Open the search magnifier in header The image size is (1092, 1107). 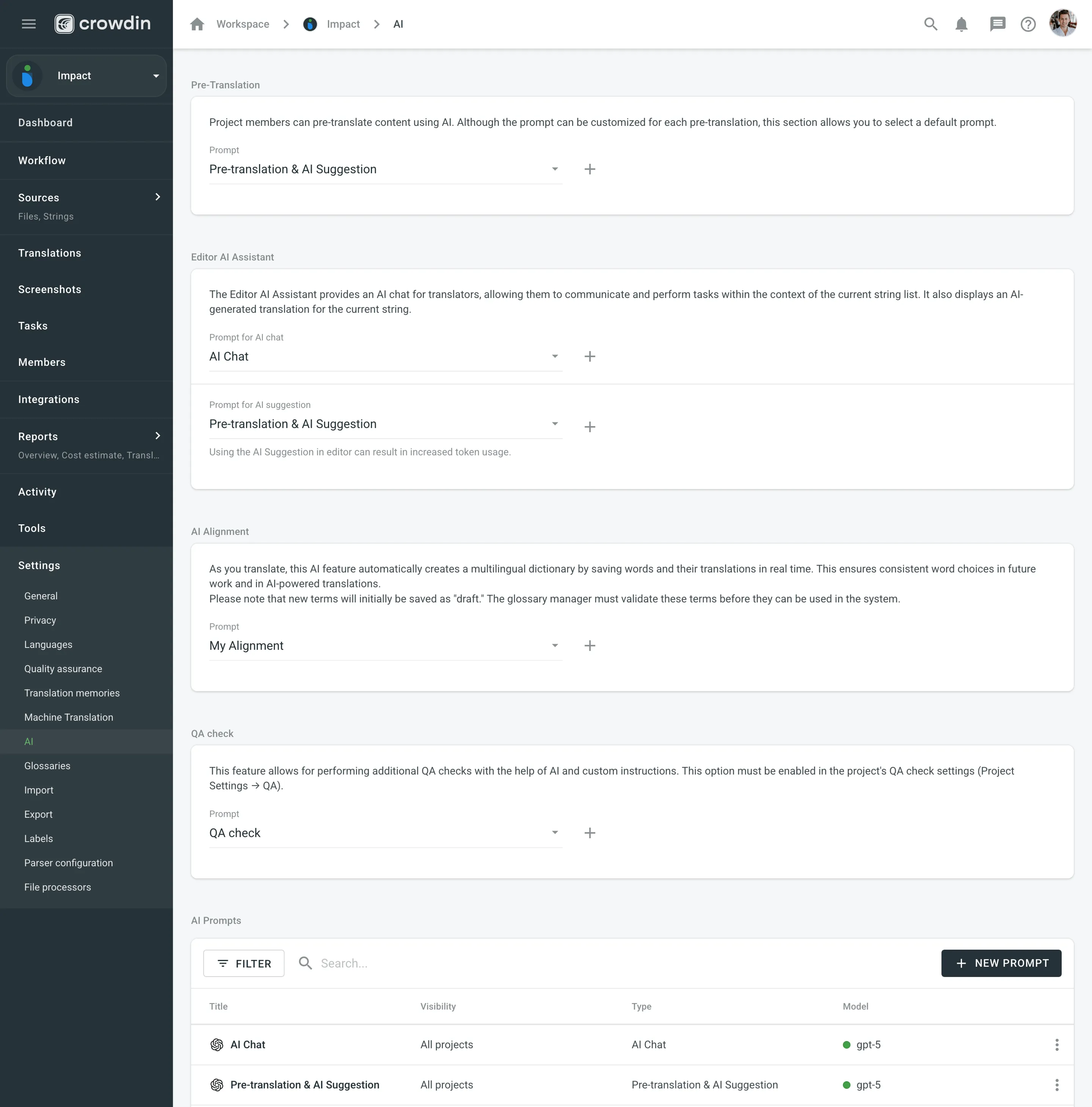(930, 24)
